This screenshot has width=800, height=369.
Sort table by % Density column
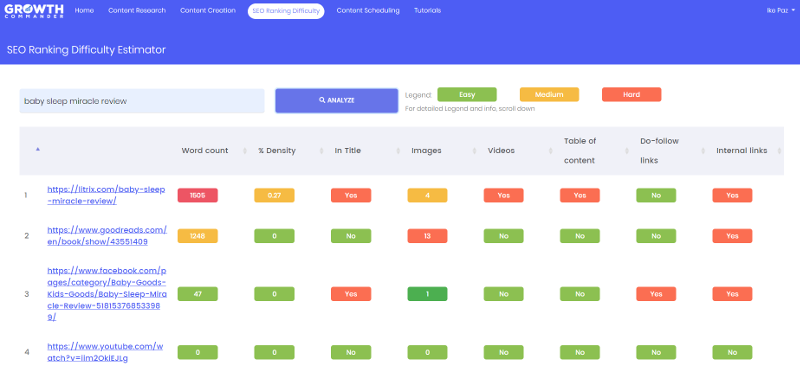pyautogui.click(x=277, y=151)
